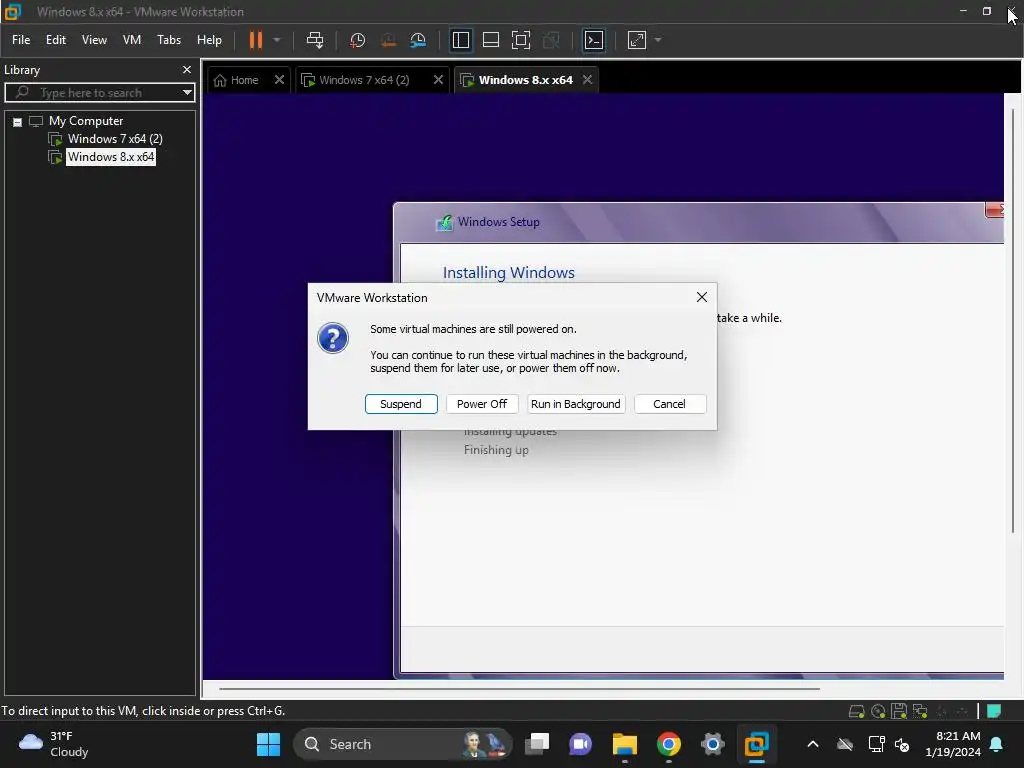
Task: Open File Explorer from the taskbar
Action: coord(624,744)
